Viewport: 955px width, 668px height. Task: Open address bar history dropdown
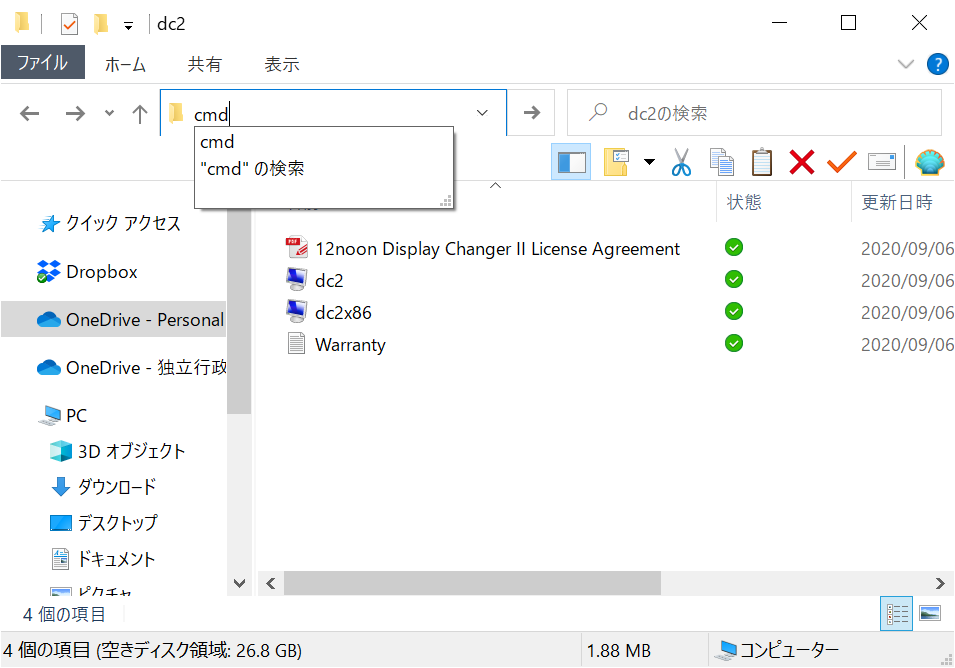coord(482,113)
